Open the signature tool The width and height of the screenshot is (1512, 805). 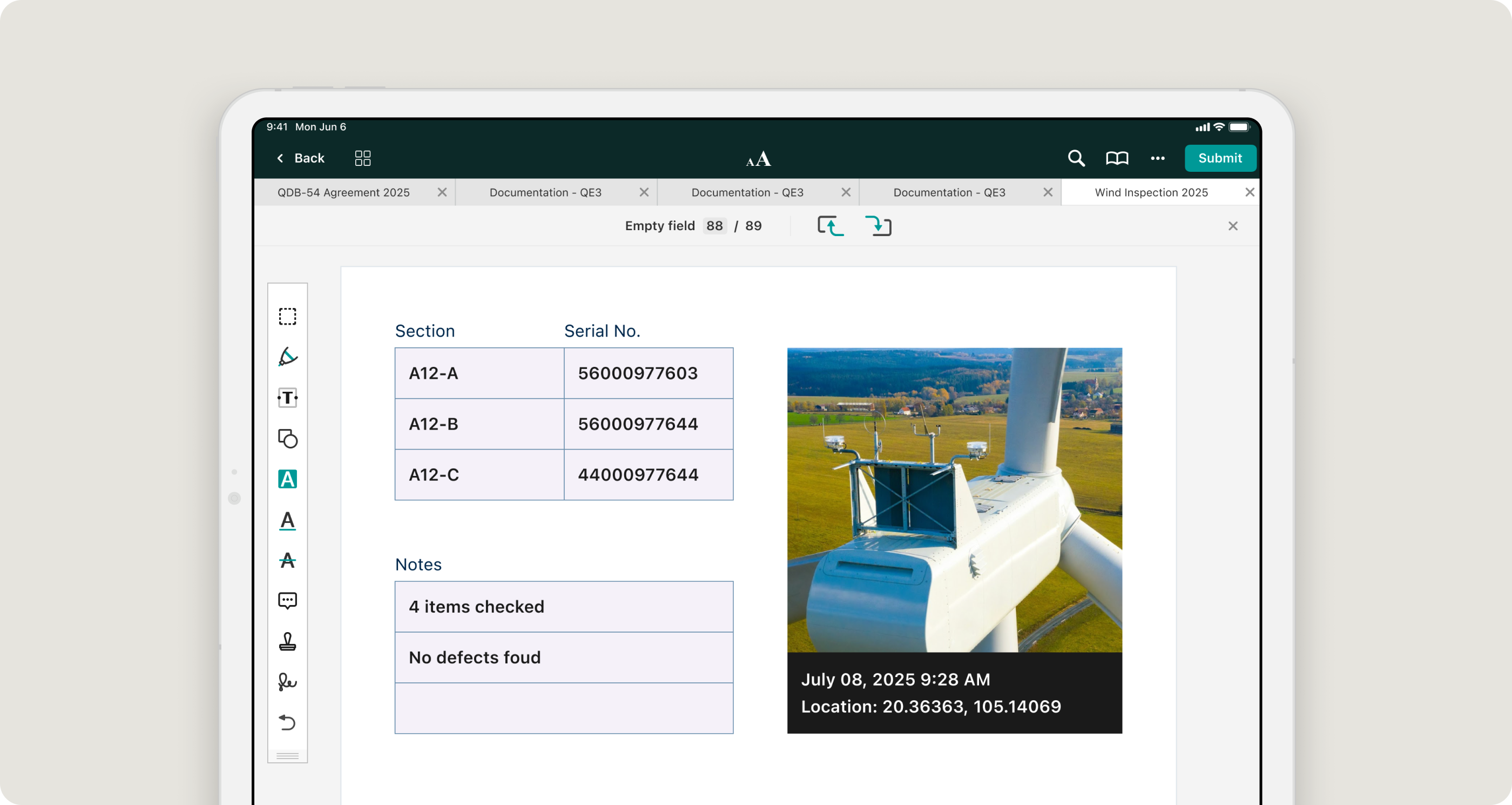[x=287, y=682]
